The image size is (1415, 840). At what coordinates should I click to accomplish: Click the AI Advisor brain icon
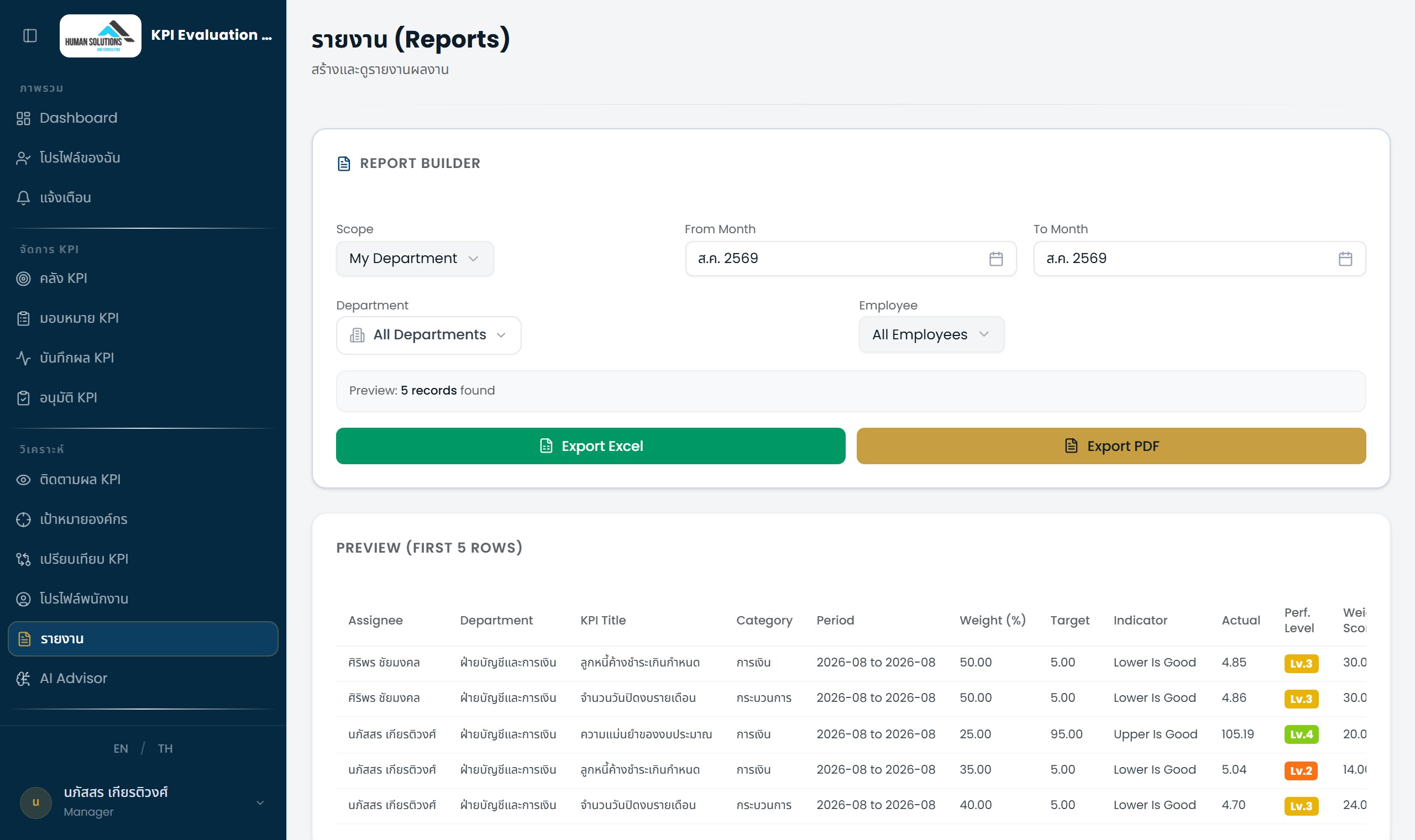(x=23, y=678)
